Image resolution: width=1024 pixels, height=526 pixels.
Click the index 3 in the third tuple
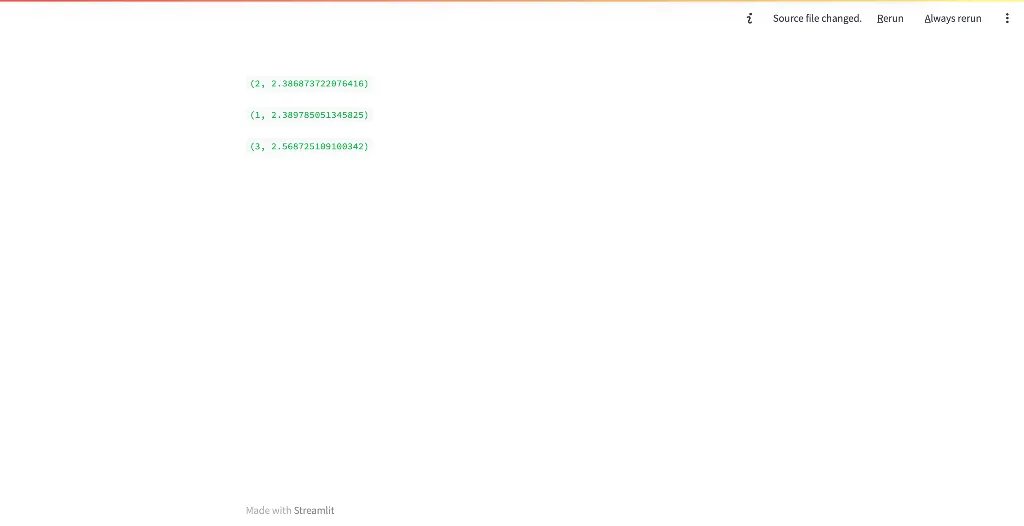click(x=257, y=147)
